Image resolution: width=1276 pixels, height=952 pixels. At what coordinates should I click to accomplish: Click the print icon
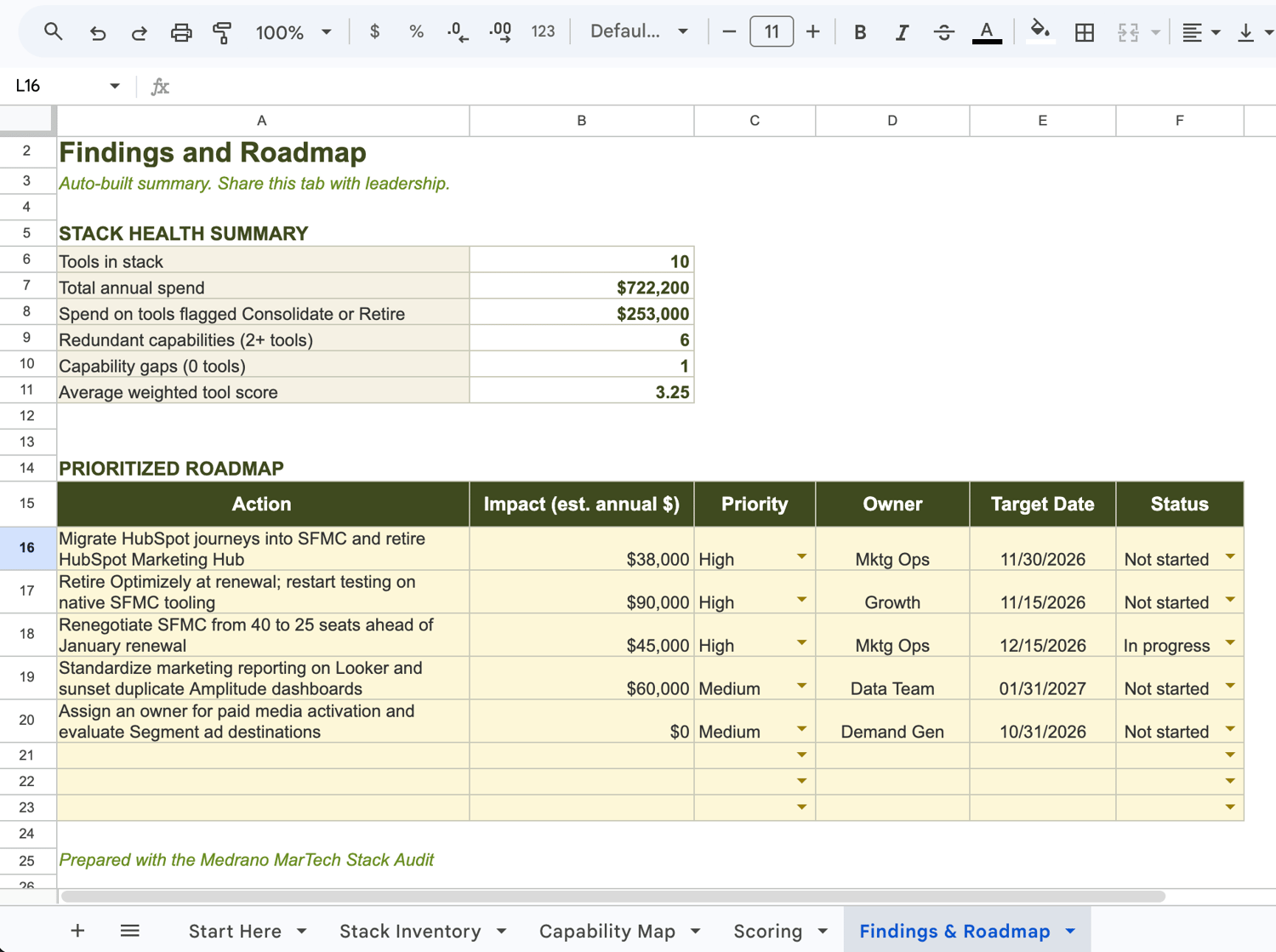(x=180, y=32)
